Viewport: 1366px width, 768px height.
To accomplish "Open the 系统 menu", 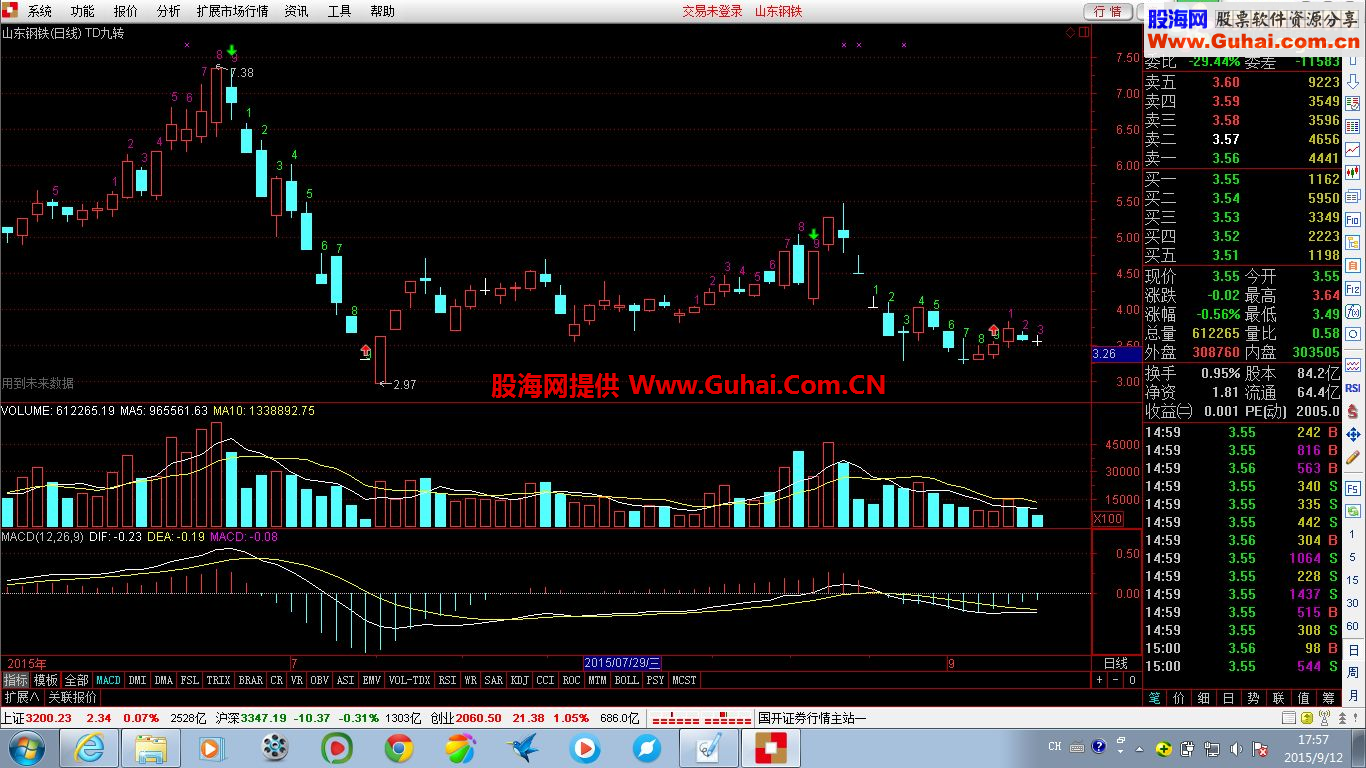I will click(x=40, y=11).
